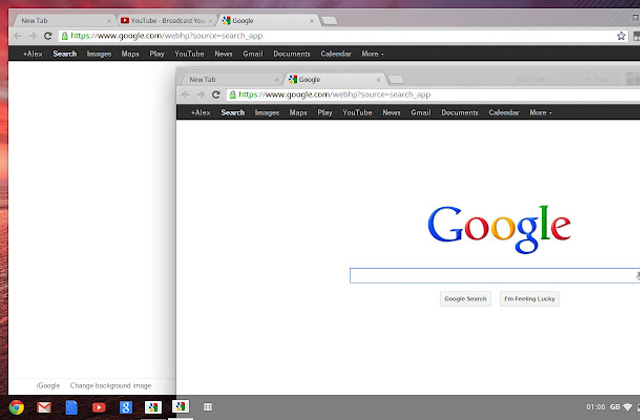Open Calendar in rear window bar
The image size is (640, 420).
[x=336, y=54]
